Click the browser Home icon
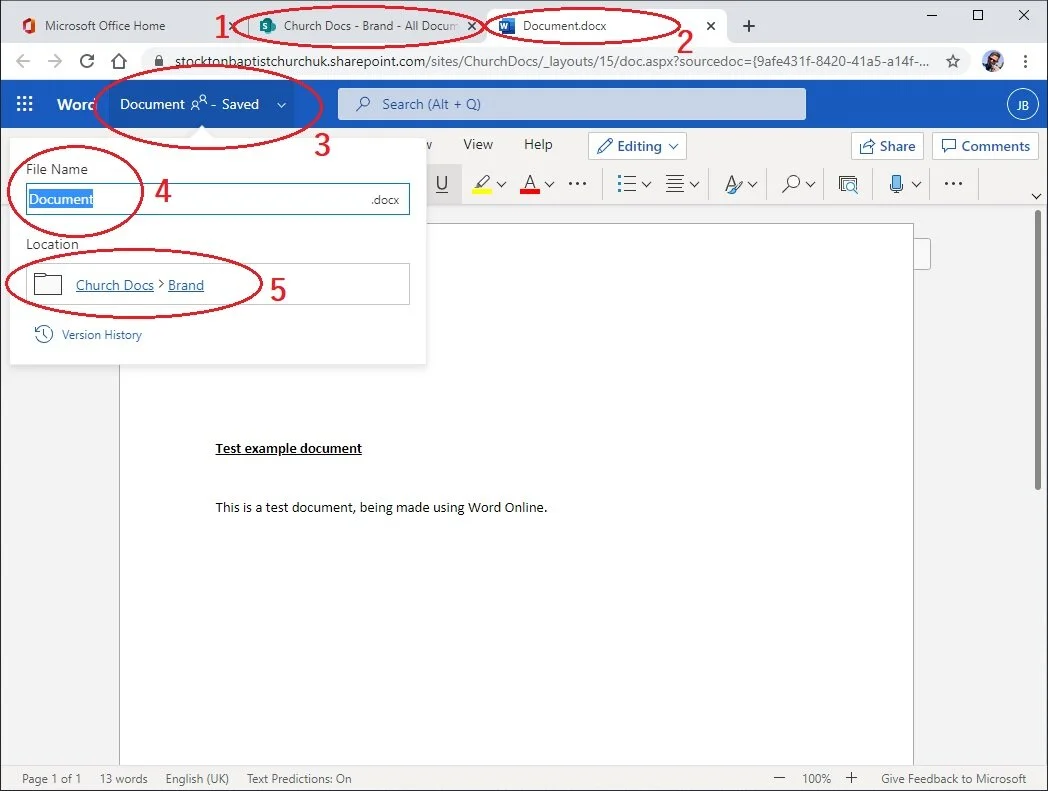Viewport: 1048px width, 791px height. click(x=119, y=62)
